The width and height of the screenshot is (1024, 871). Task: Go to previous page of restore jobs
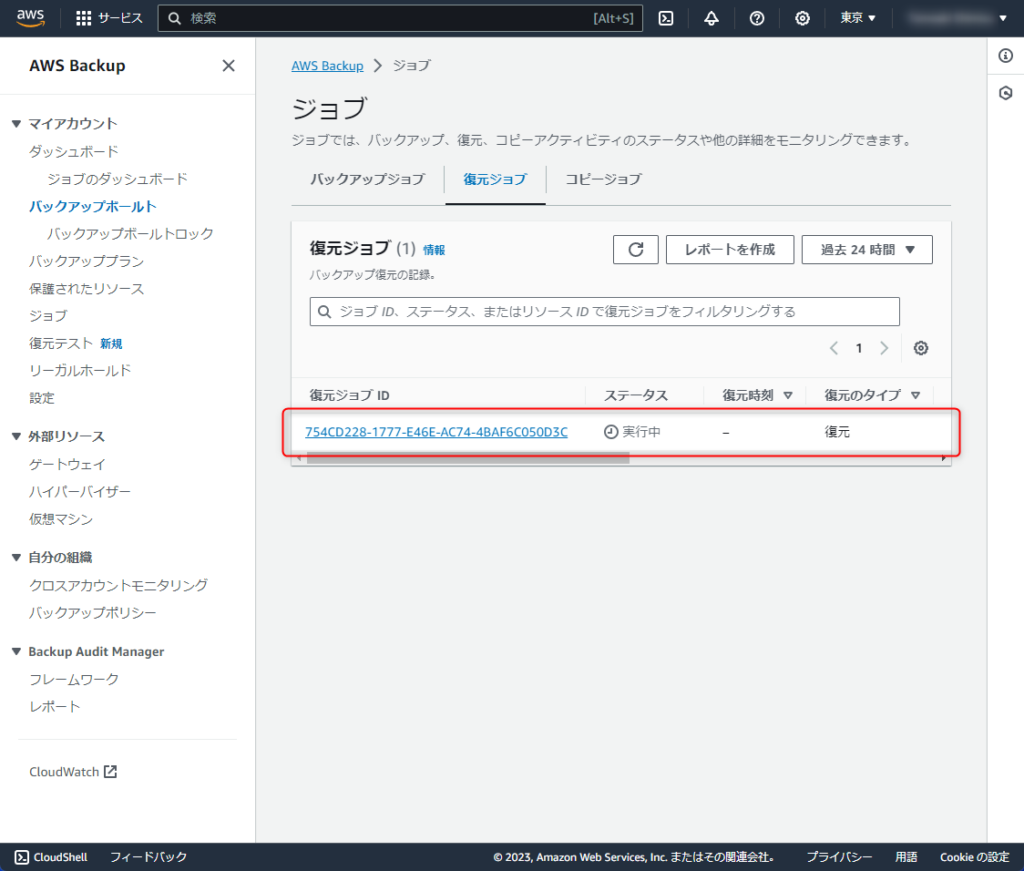click(x=833, y=348)
